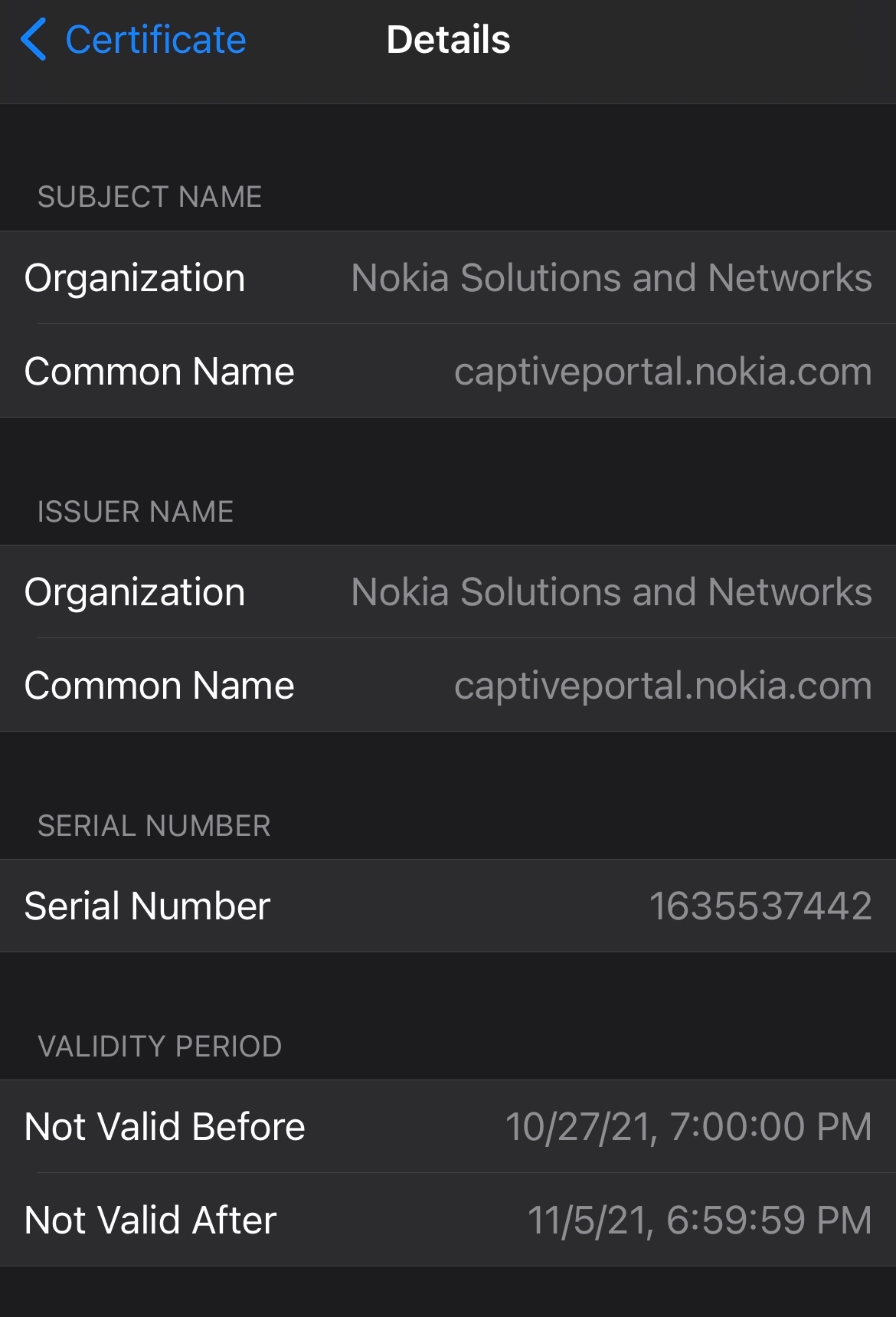Select the SUBJECT NAME section header
This screenshot has width=896, height=1317.
pyautogui.click(x=150, y=197)
